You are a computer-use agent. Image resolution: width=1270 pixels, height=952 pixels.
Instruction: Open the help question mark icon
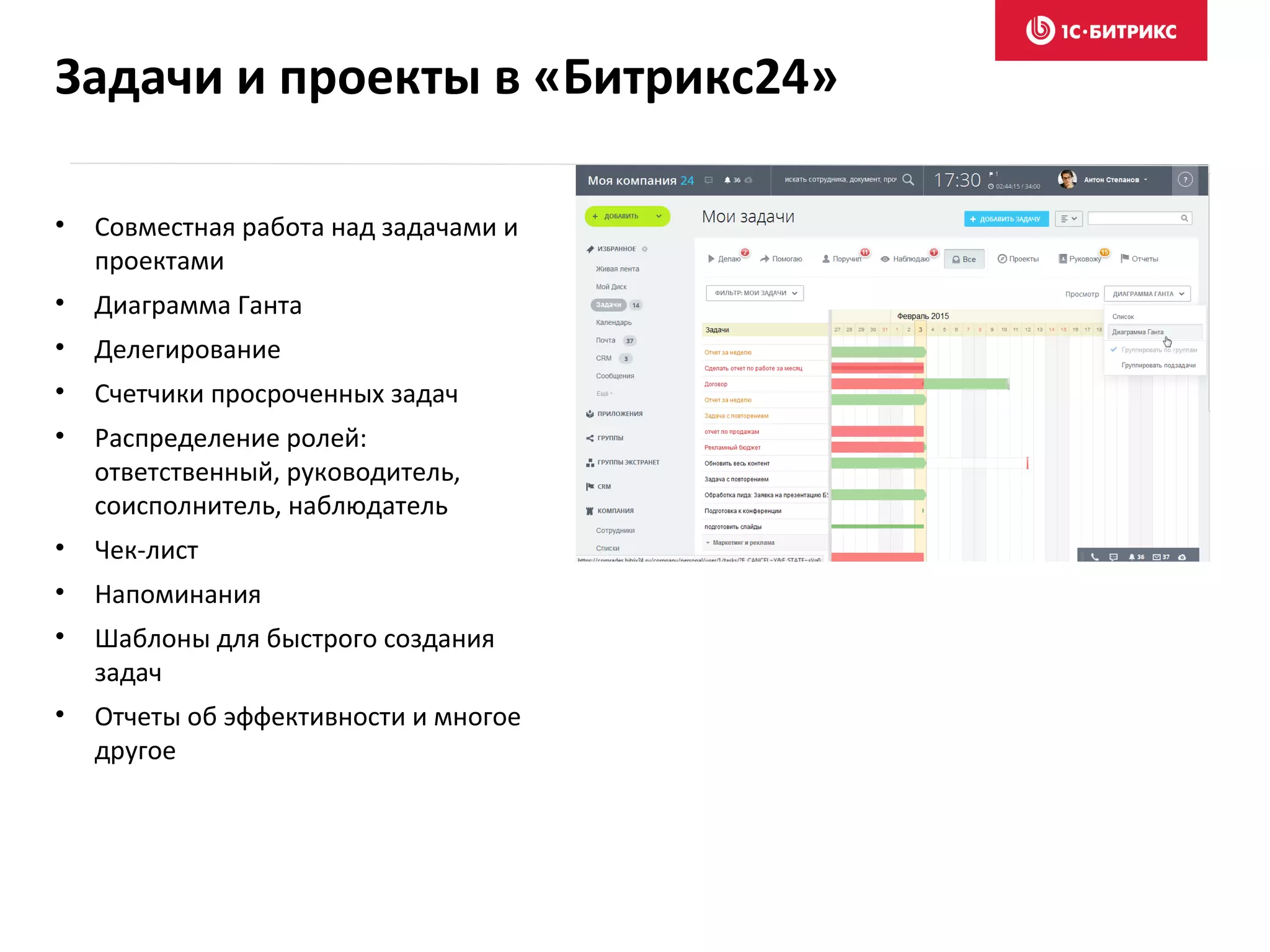(x=1185, y=180)
